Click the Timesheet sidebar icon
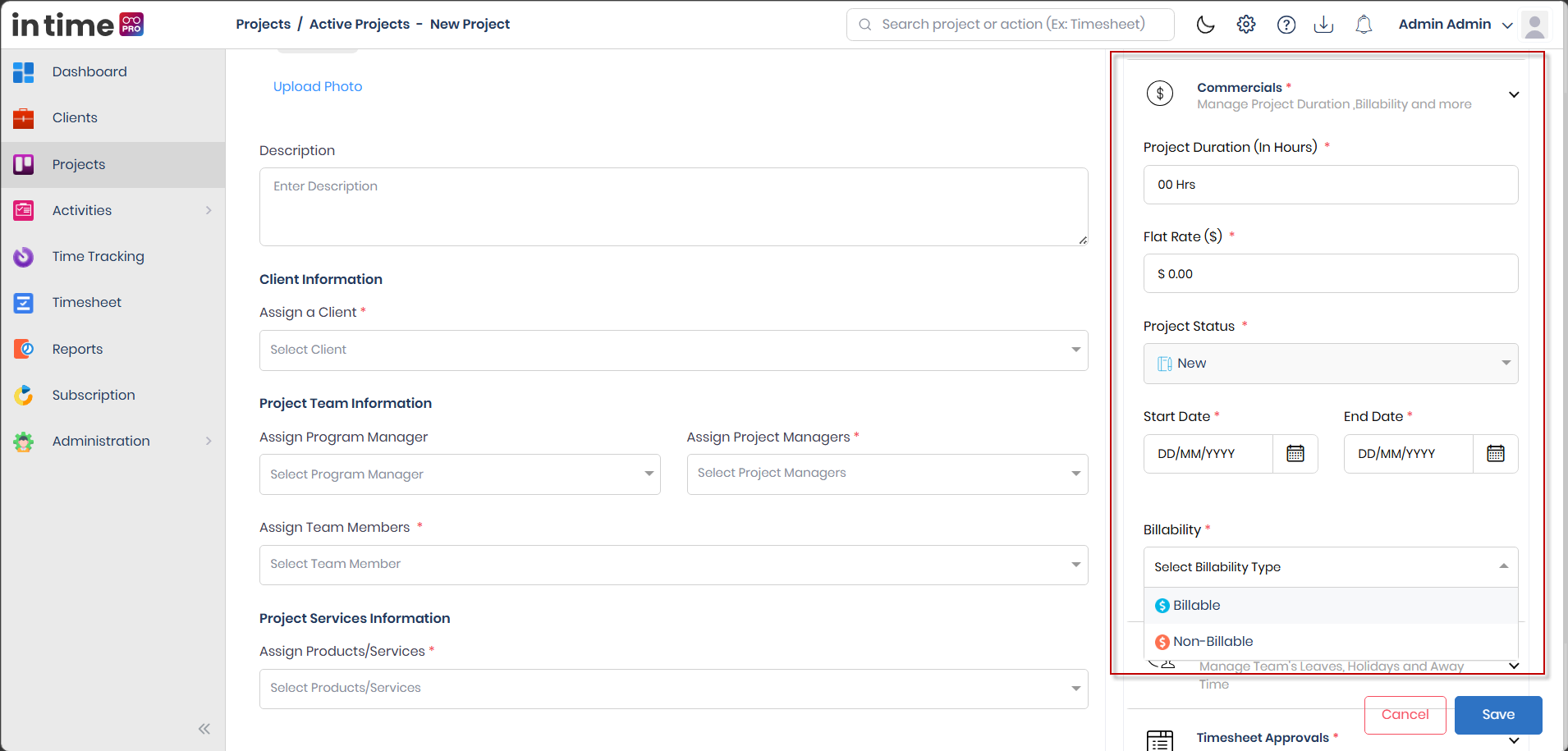 coord(24,303)
